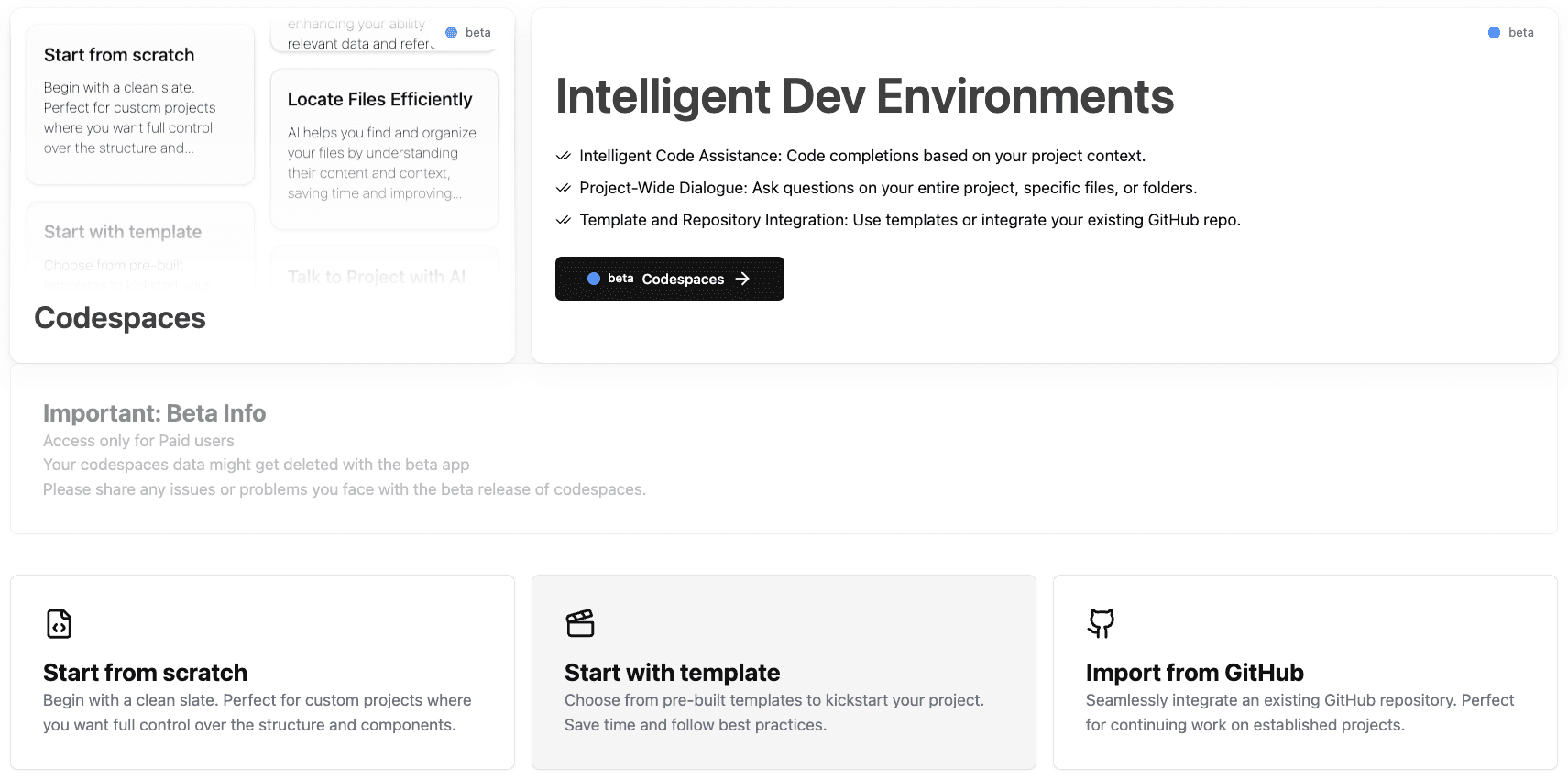Open the black beta Codespaces button
1568x779 pixels.
pyautogui.click(x=670, y=279)
